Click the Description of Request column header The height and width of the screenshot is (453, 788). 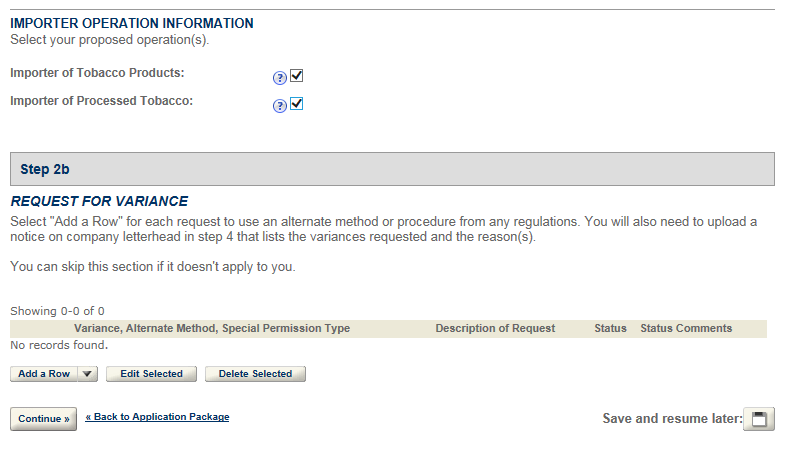click(495, 328)
